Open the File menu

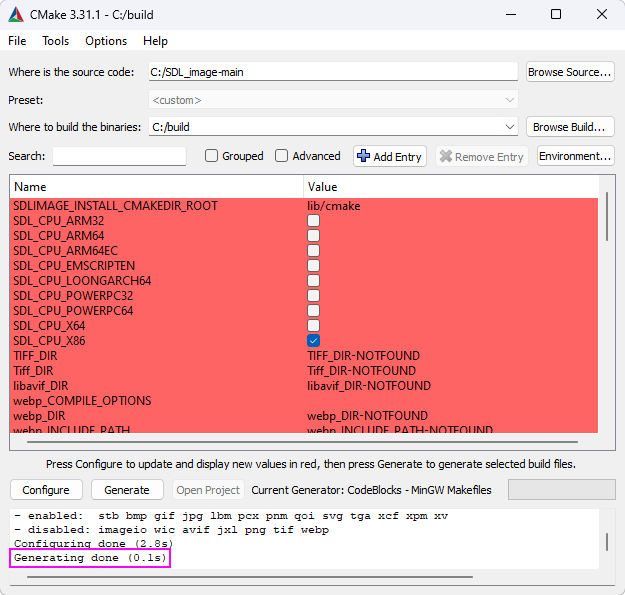coord(17,41)
